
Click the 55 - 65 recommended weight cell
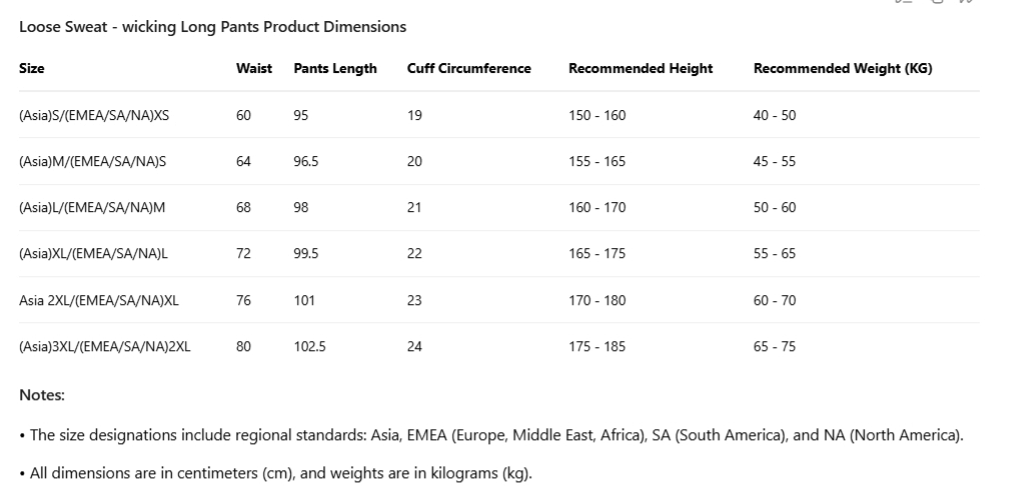pyautogui.click(x=774, y=254)
